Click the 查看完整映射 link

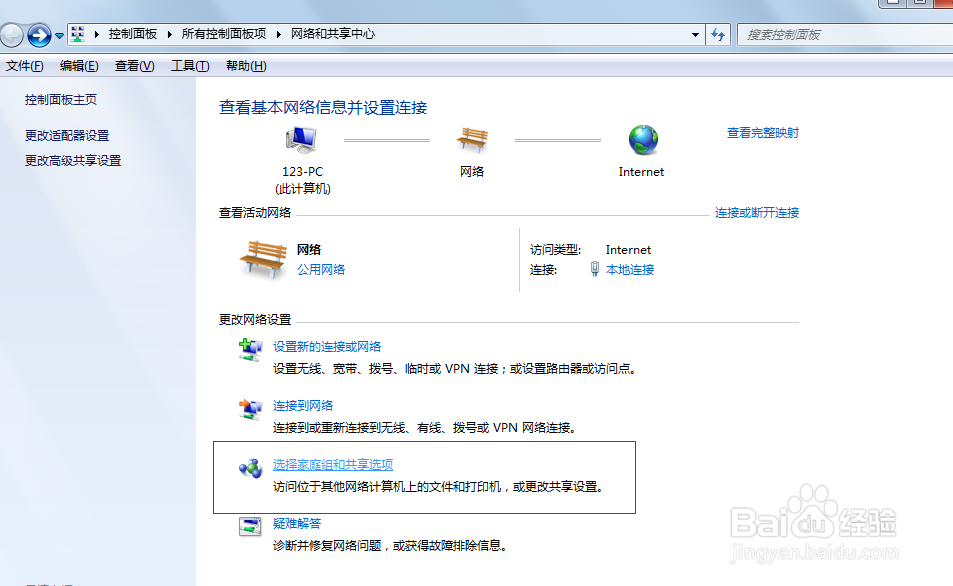point(764,133)
